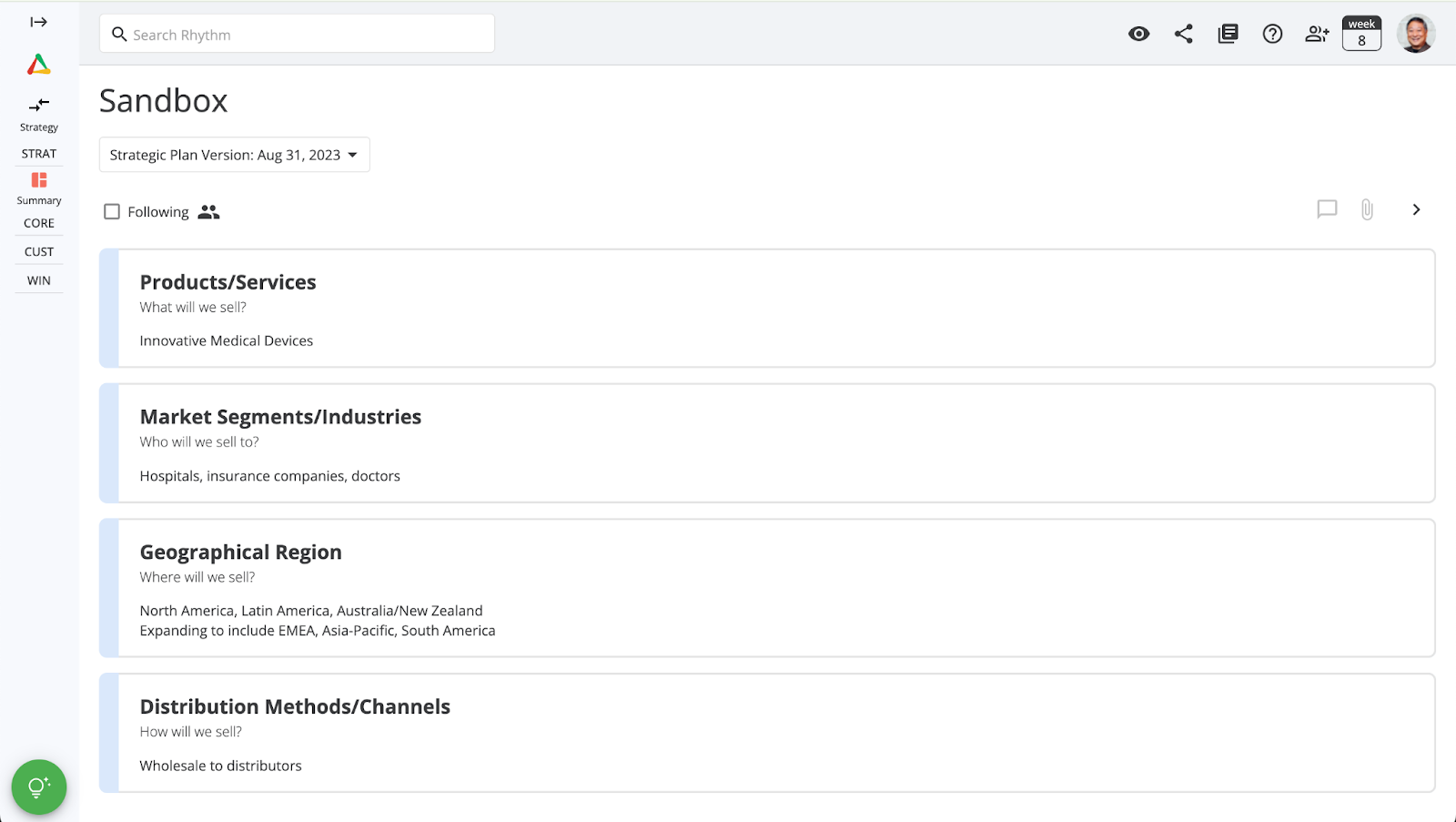This screenshot has width=1456, height=822.
Task: Click the followers people icon
Action: pos(208,211)
